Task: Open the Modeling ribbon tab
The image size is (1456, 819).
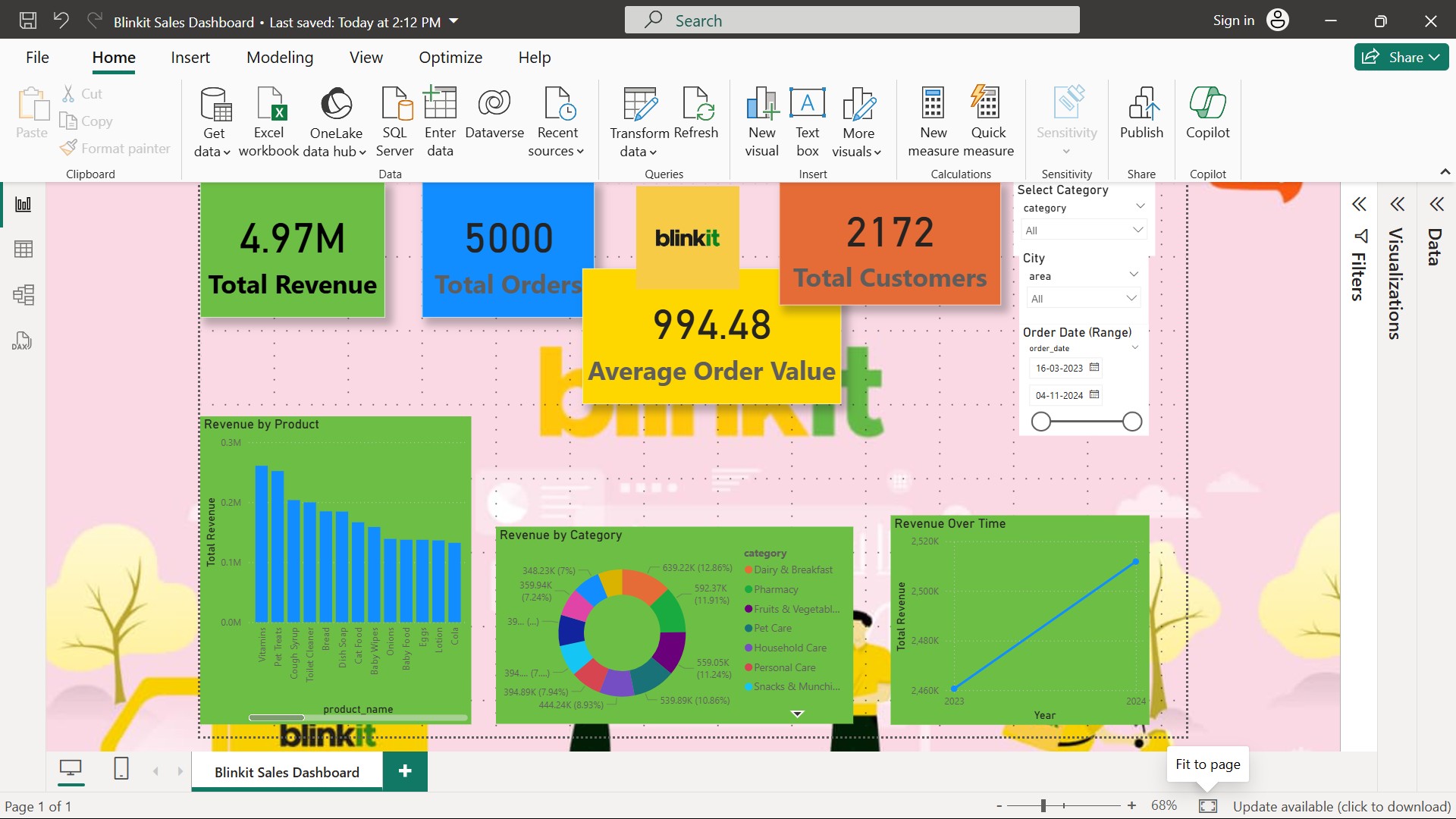Action: (x=280, y=58)
